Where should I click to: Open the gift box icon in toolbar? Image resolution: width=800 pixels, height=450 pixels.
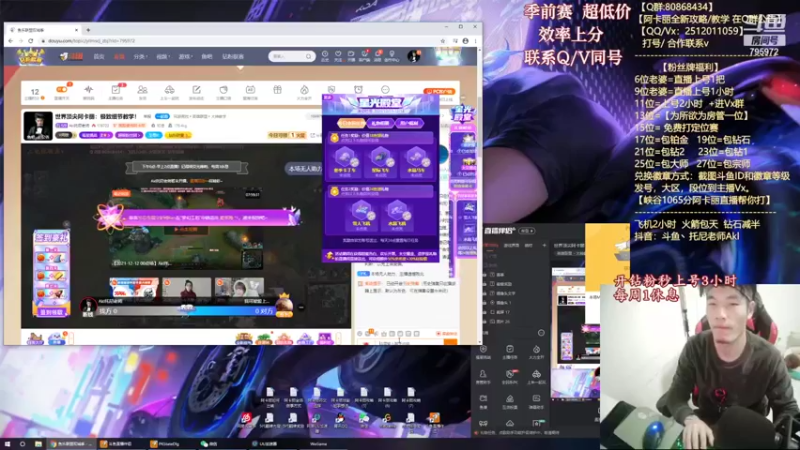277,90
